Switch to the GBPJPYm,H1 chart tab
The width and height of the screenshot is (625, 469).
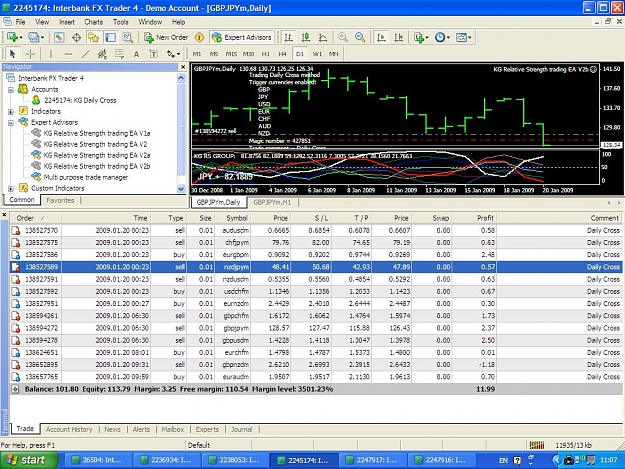pyautogui.click(x=272, y=202)
